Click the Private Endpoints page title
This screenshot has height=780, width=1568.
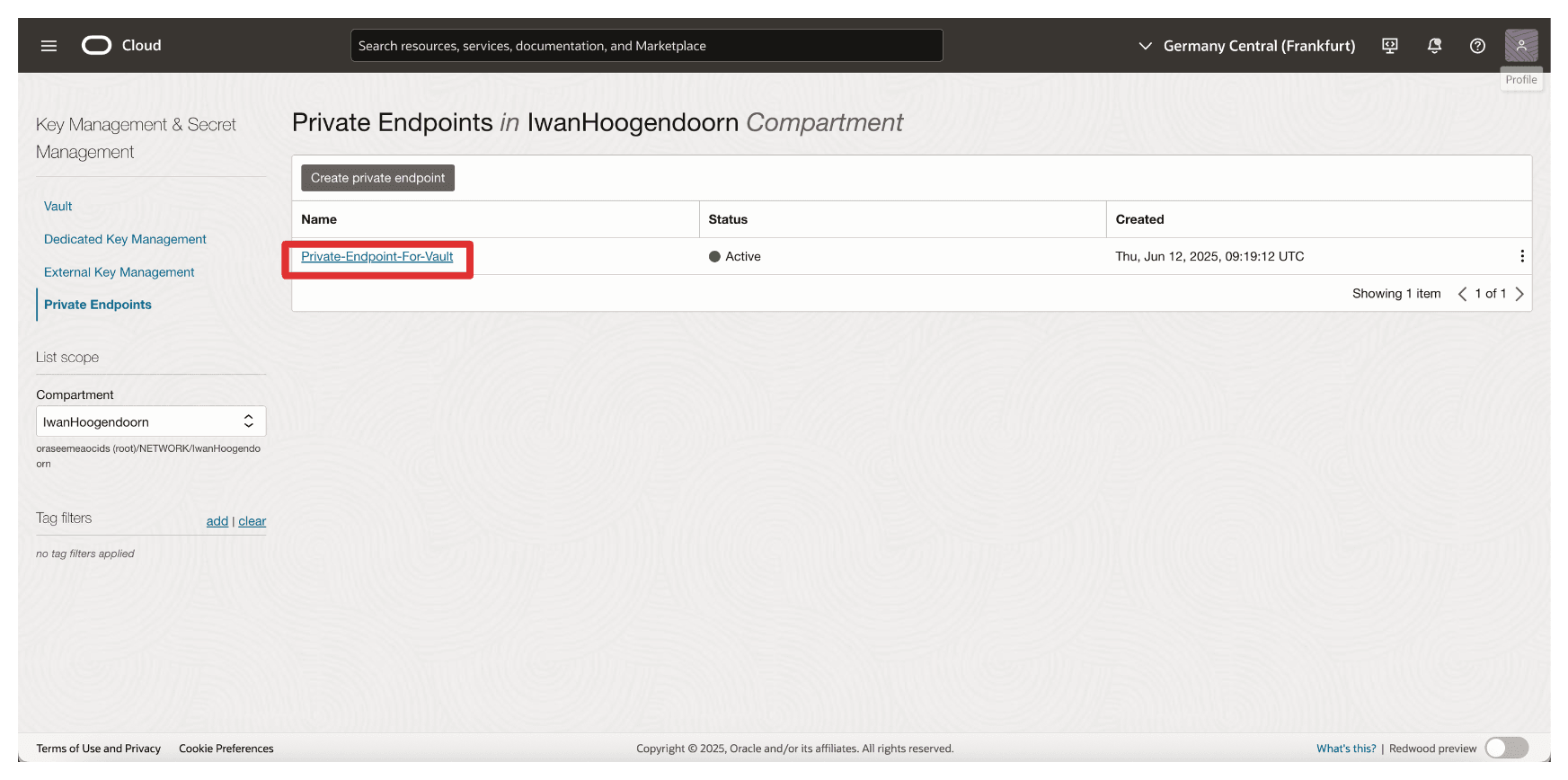point(598,122)
